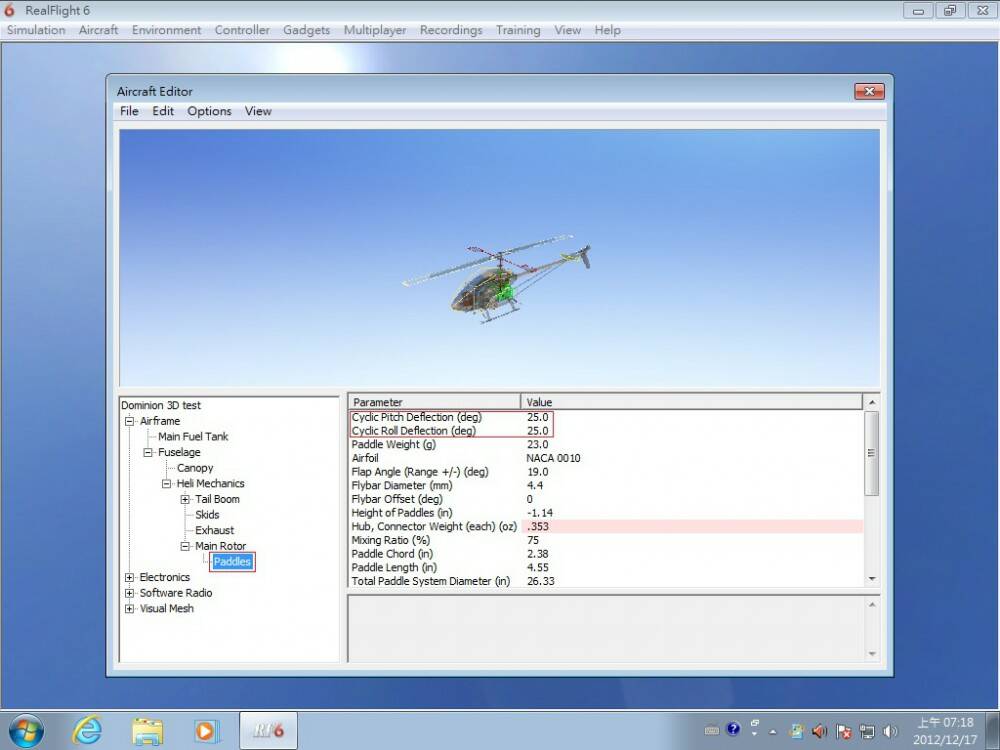
Task: Collapse the Airframe tree node
Action: point(129,421)
